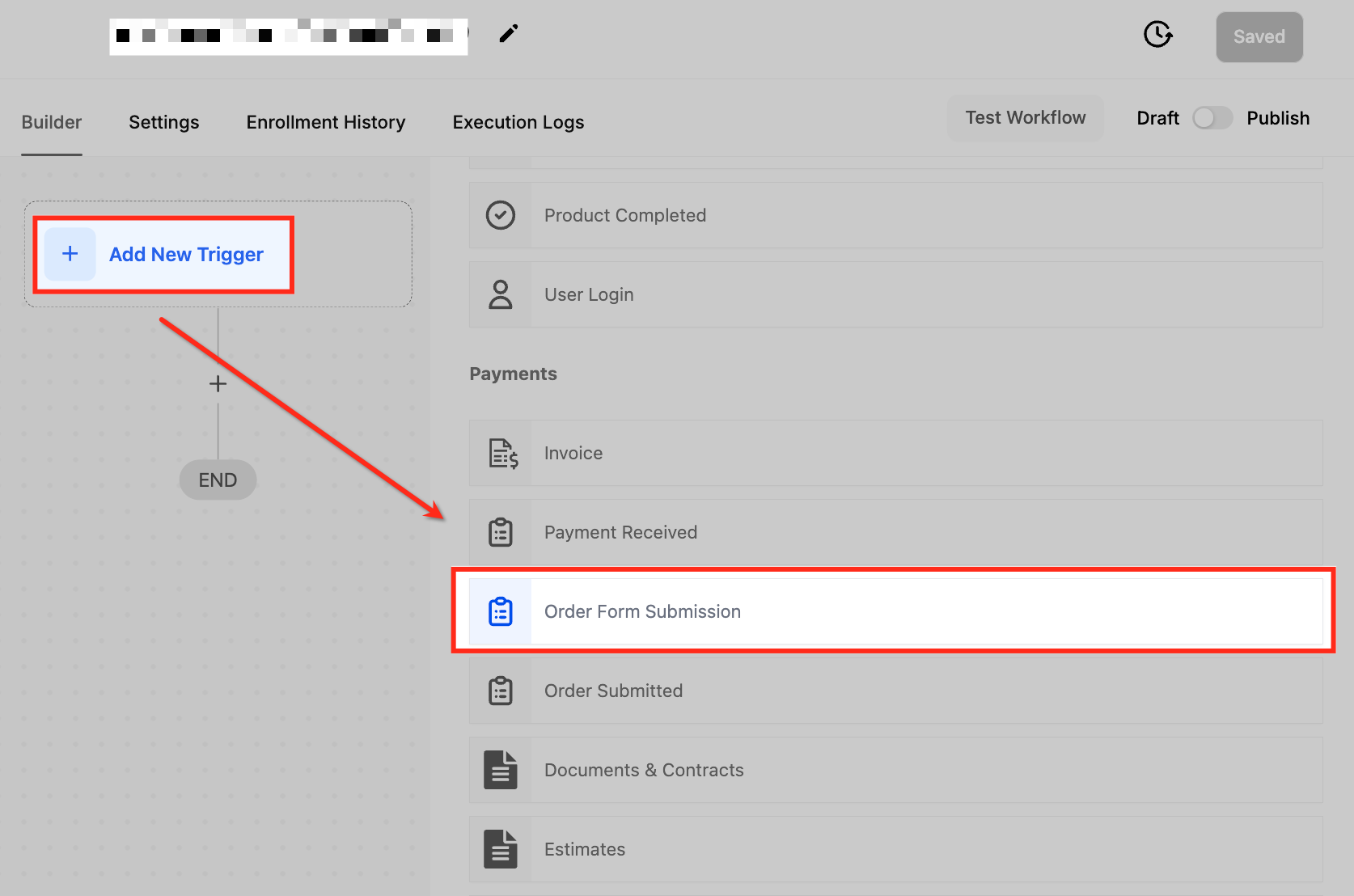The width and height of the screenshot is (1354, 896).
Task: Choose the Estimates trigger
Action: 895,849
